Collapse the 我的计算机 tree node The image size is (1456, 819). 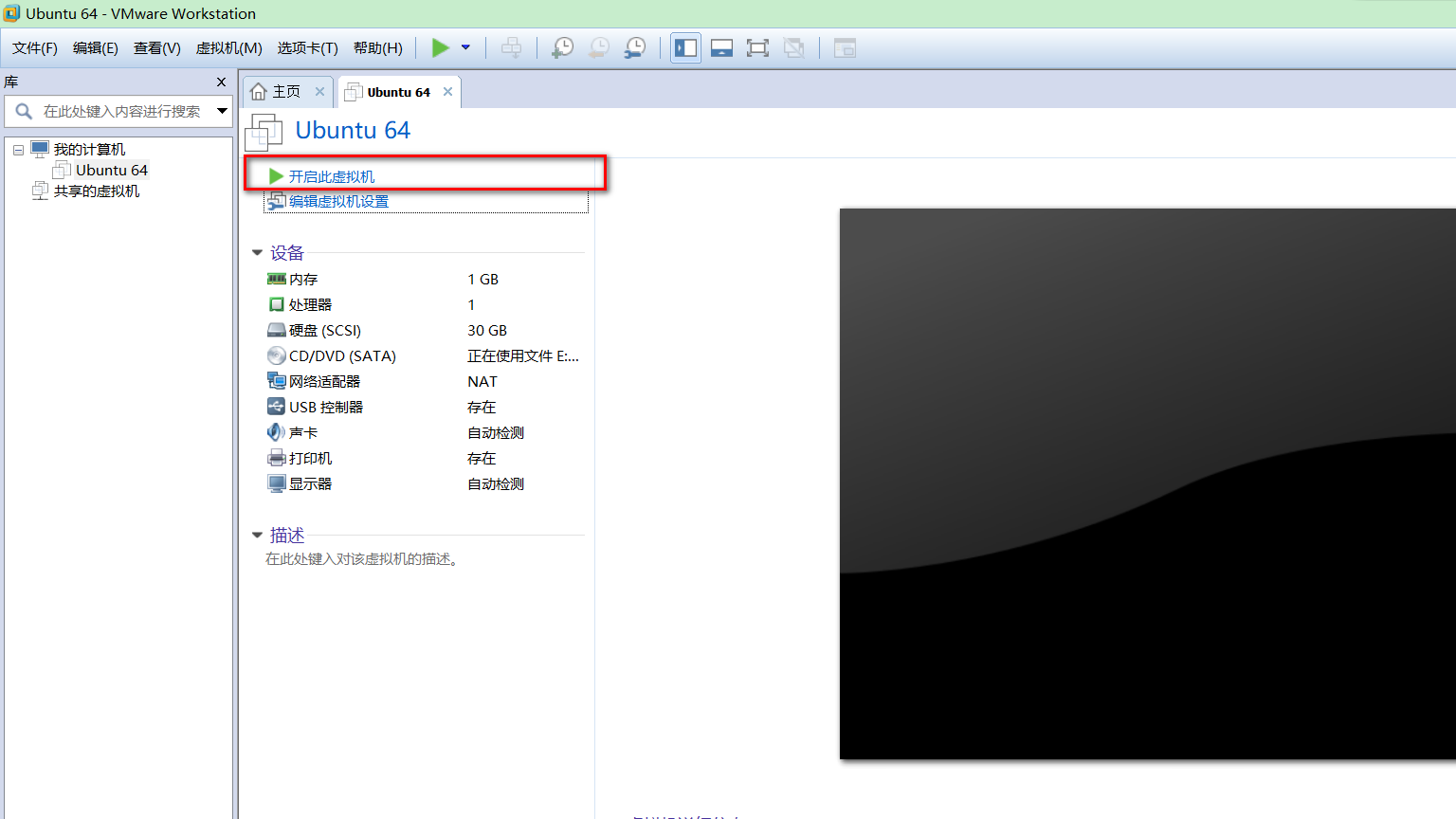point(18,149)
